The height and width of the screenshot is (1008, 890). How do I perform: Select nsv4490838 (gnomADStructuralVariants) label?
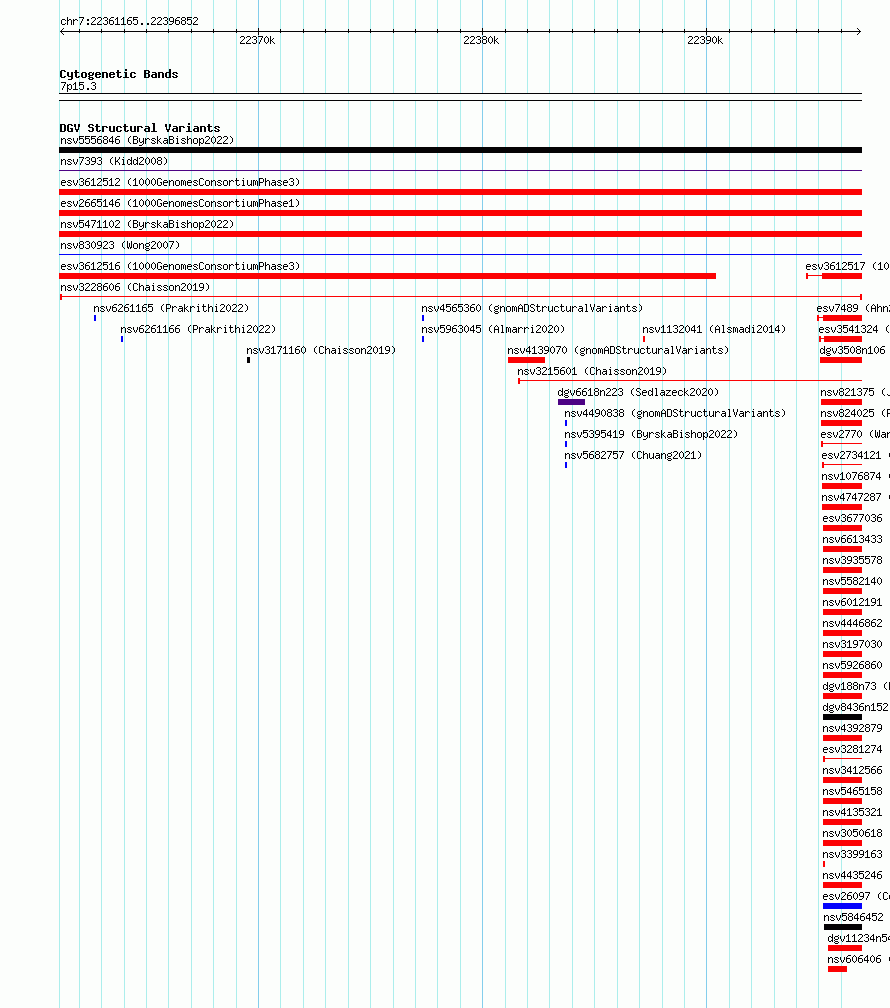pos(675,413)
